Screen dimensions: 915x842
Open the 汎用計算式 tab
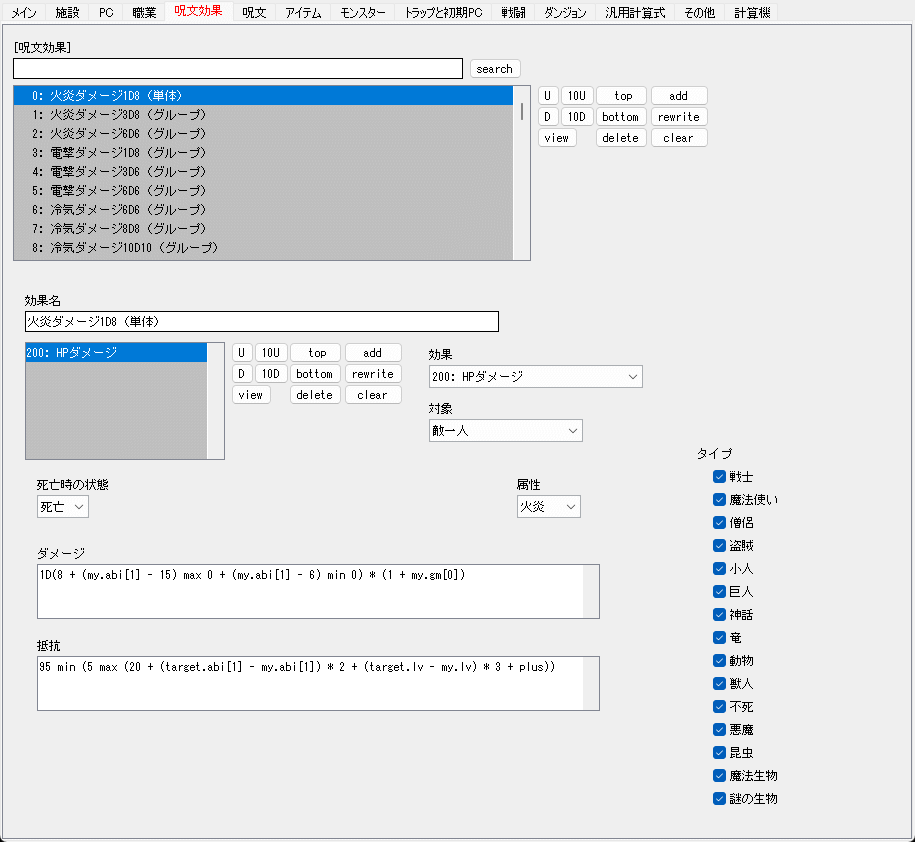point(635,12)
